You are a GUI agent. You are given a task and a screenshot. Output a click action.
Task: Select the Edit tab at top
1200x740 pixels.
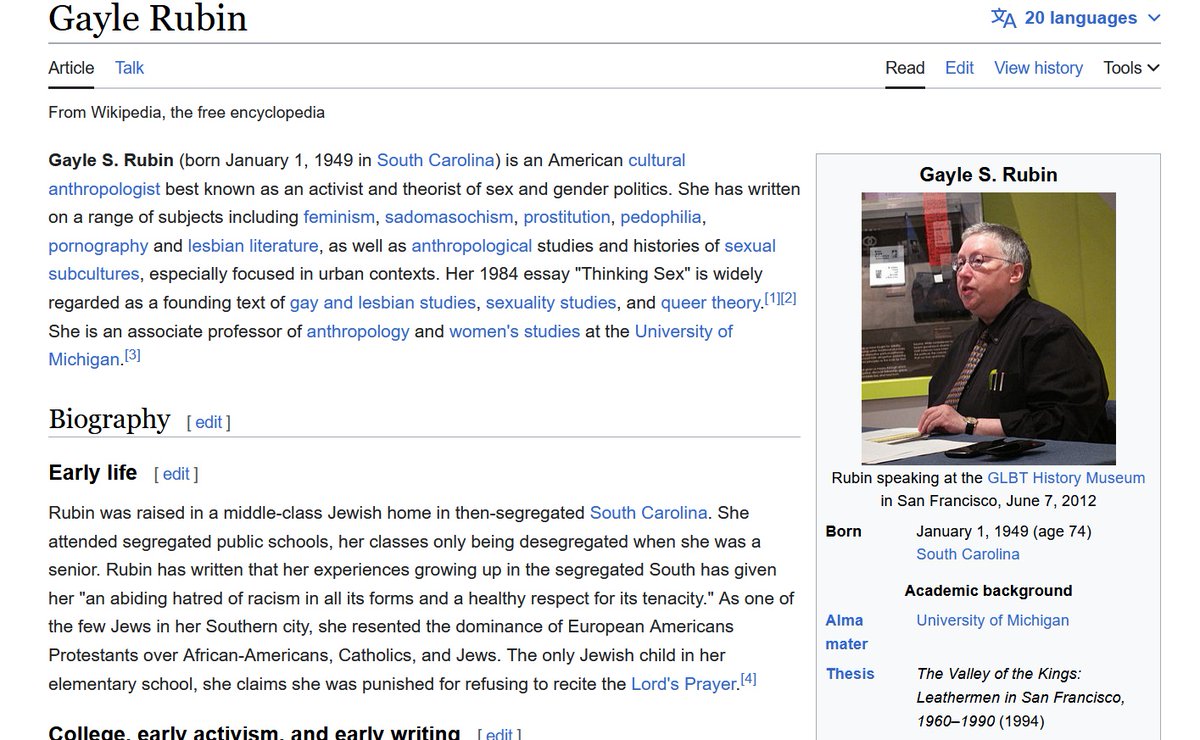coord(959,68)
